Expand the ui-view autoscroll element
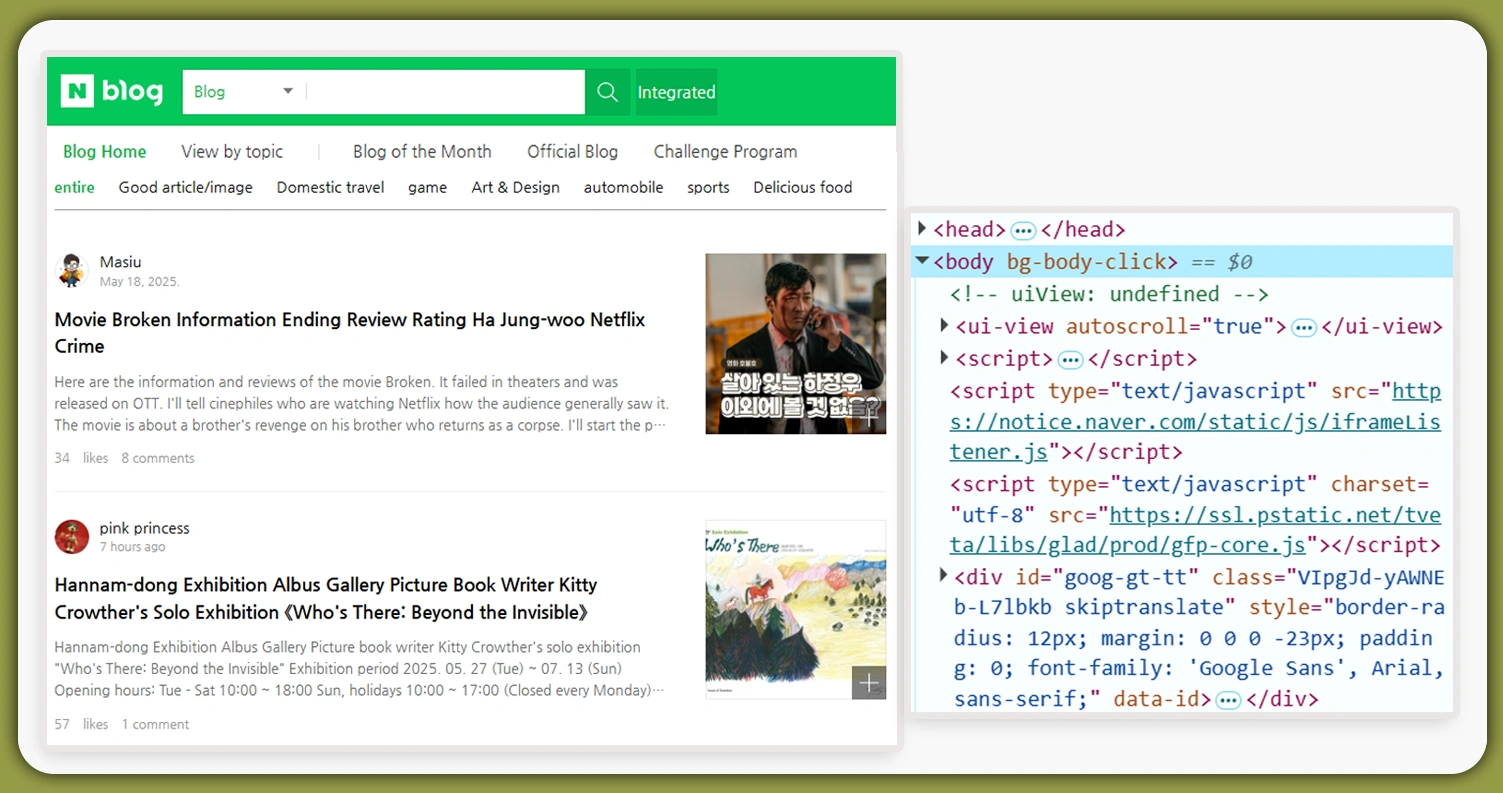Viewport: 1503px width, 793px height. point(944,326)
